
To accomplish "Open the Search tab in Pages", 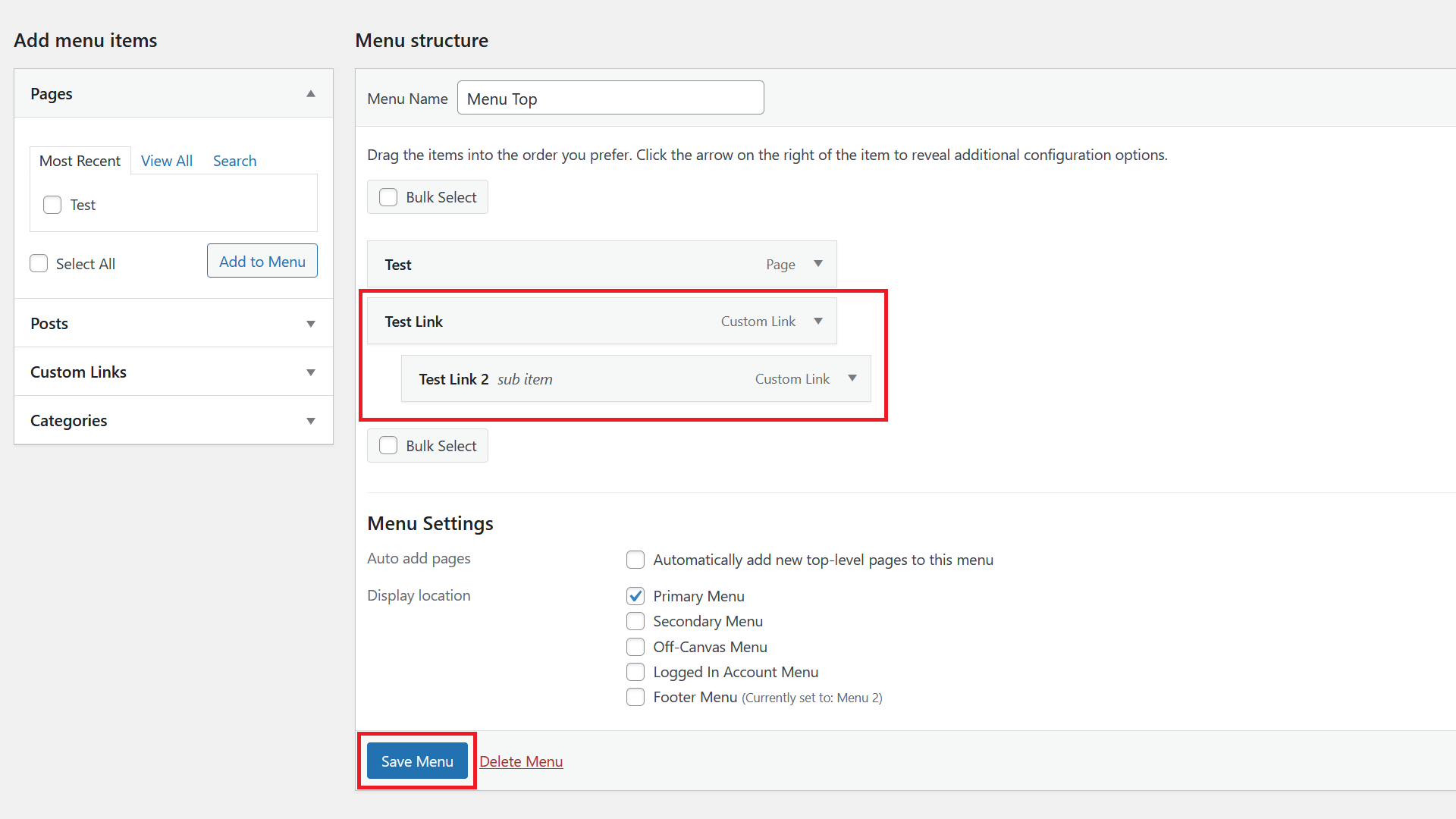I will point(234,161).
